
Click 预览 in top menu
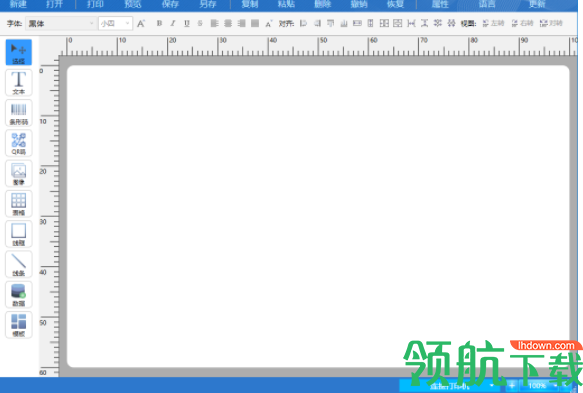(x=133, y=4)
